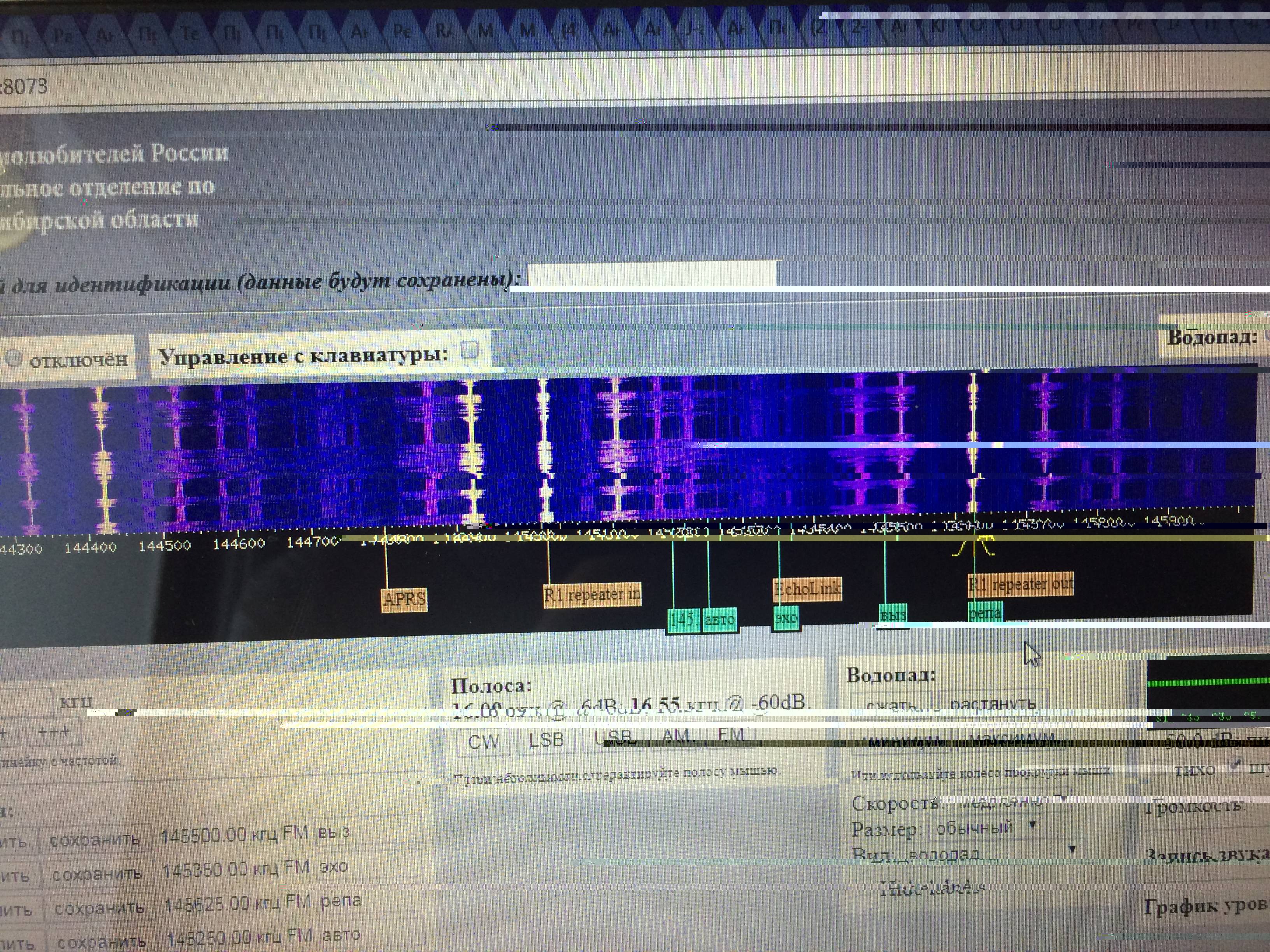Click the APRS frequency label marker
The height and width of the screenshot is (952, 1270).
tap(404, 600)
